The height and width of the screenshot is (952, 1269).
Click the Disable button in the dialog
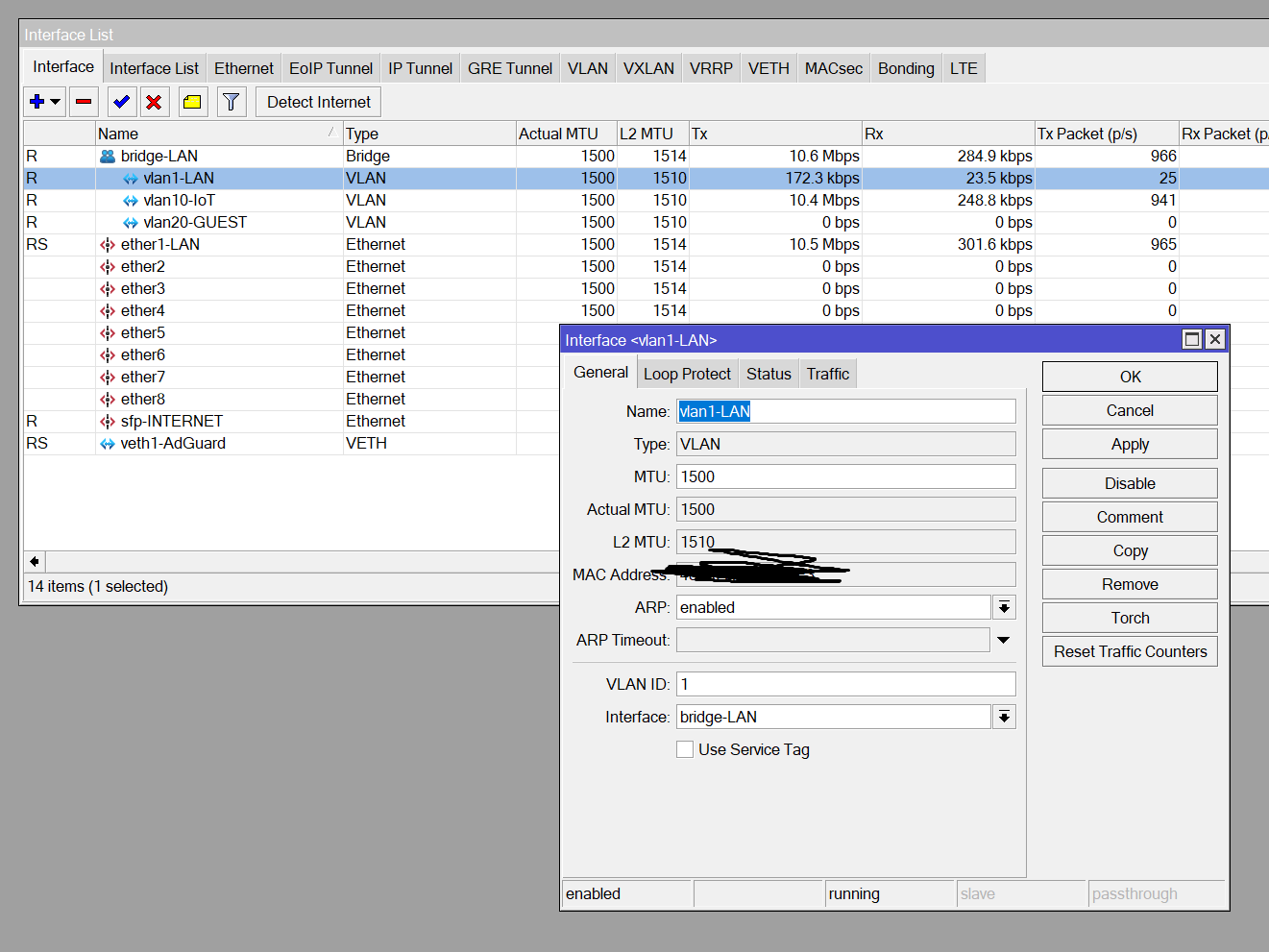coord(1130,483)
